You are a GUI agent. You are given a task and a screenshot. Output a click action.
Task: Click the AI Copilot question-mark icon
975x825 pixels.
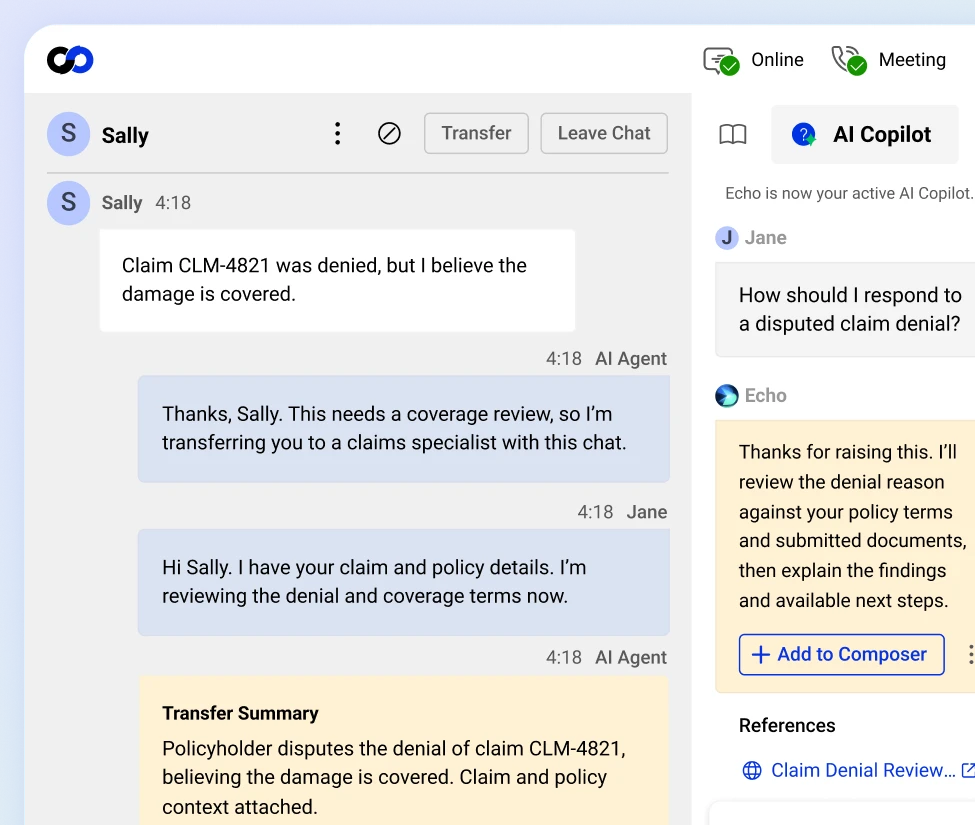803,134
